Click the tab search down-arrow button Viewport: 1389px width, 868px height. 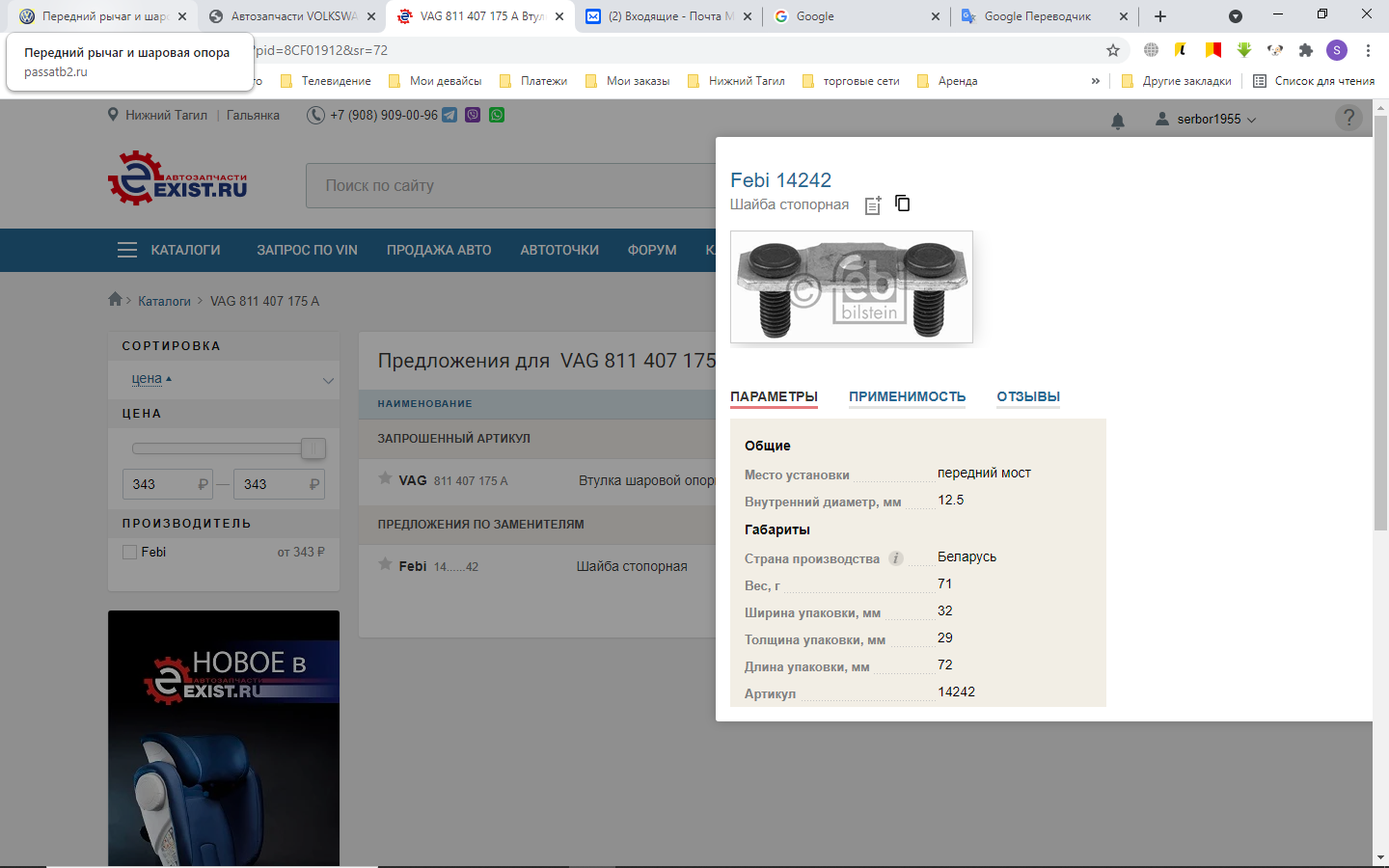[1236, 16]
